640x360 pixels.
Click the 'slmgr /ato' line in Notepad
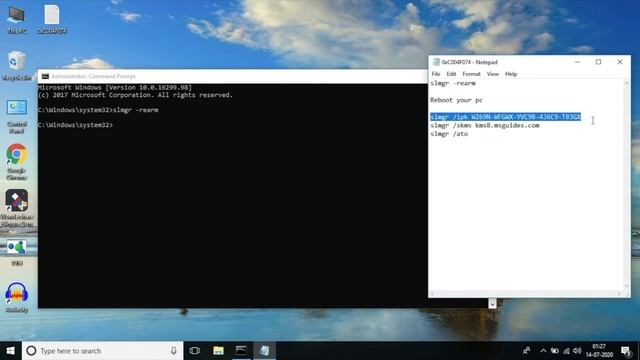[449, 134]
